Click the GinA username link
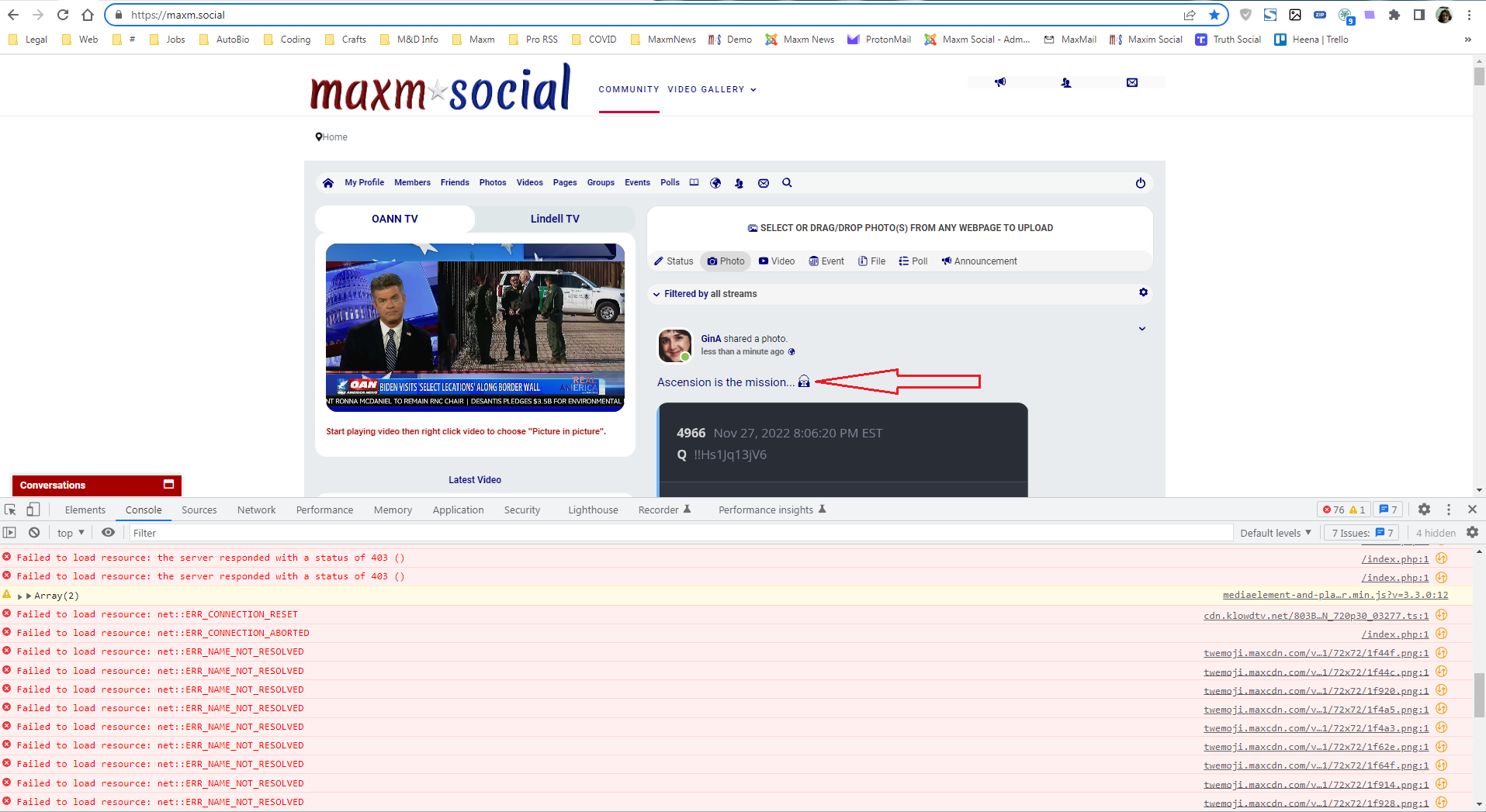 pos(711,339)
